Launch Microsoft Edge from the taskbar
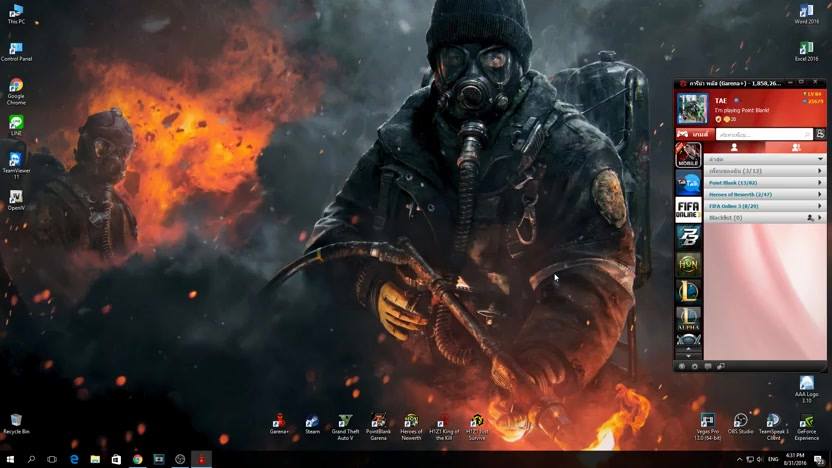The image size is (832, 468). tap(74, 460)
